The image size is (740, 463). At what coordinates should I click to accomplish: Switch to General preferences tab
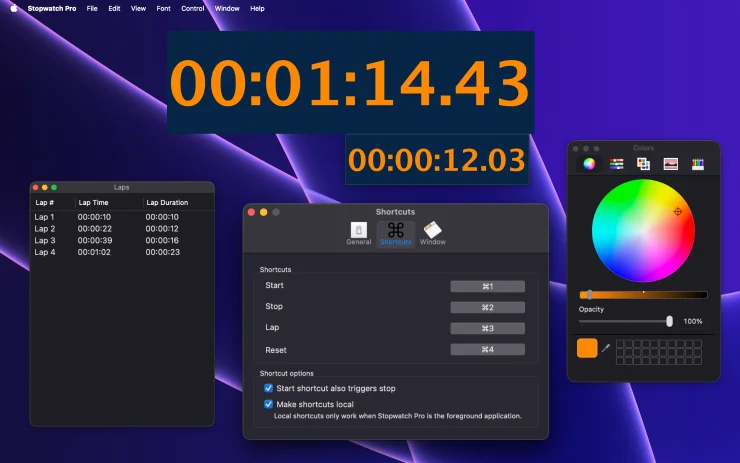(x=359, y=234)
